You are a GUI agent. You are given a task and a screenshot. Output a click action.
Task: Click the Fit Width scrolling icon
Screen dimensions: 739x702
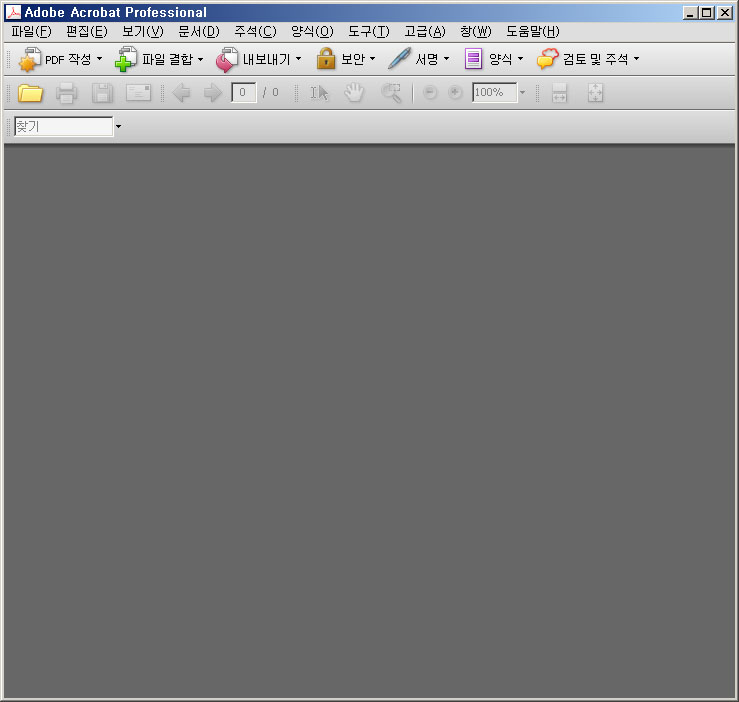559,93
